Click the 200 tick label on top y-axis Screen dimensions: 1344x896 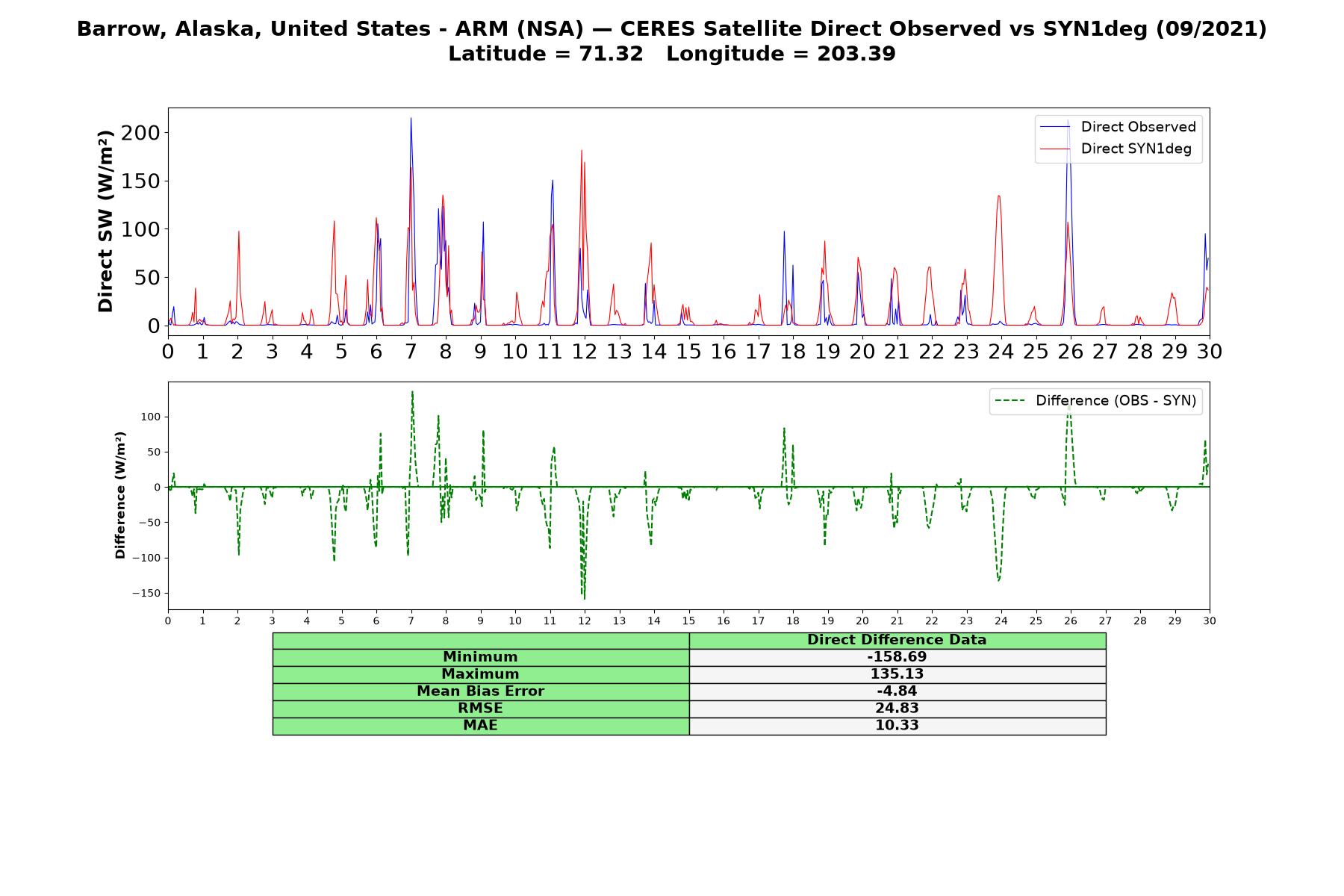(141, 133)
